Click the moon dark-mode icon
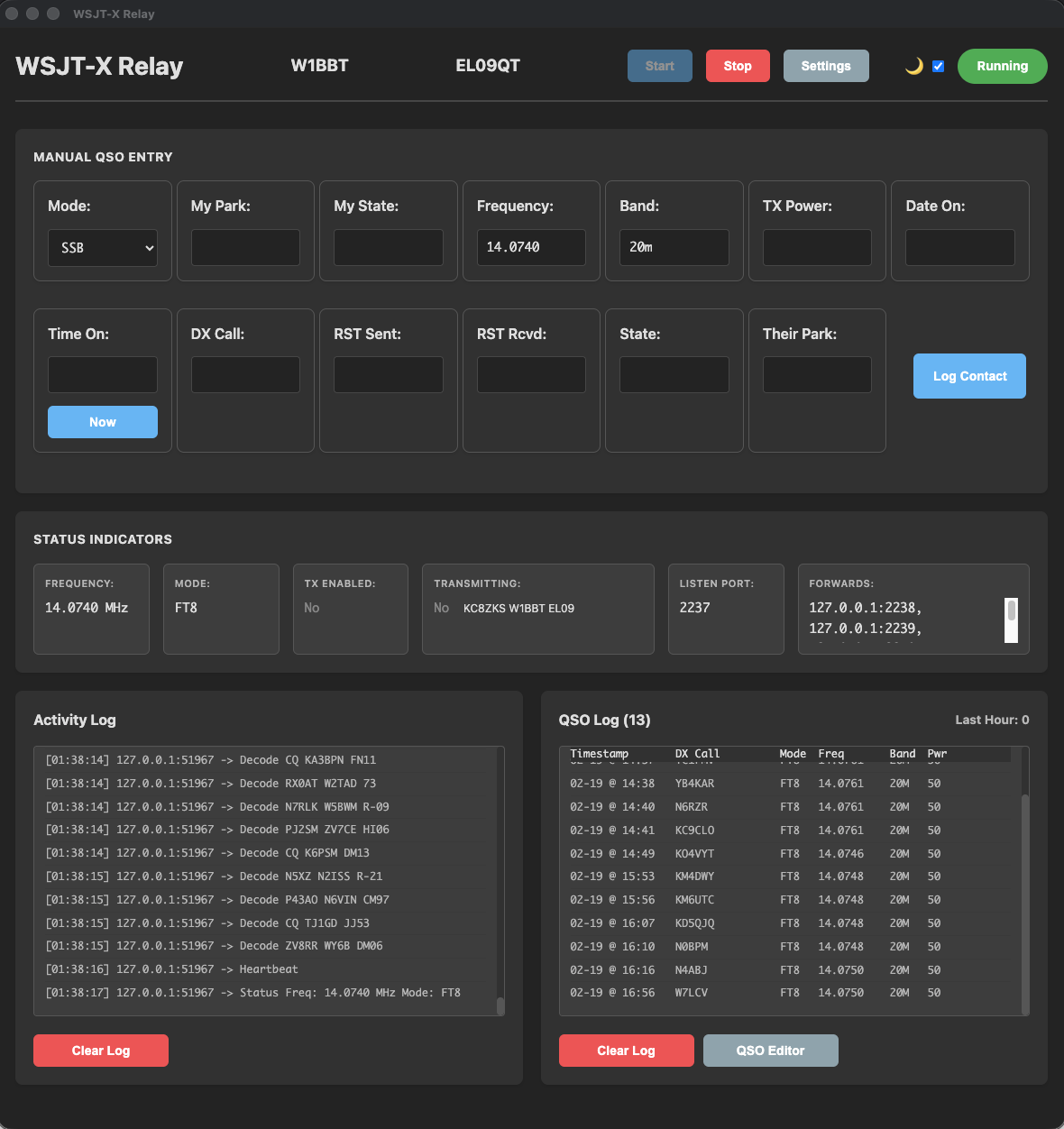The height and width of the screenshot is (1129, 1064). click(913, 65)
